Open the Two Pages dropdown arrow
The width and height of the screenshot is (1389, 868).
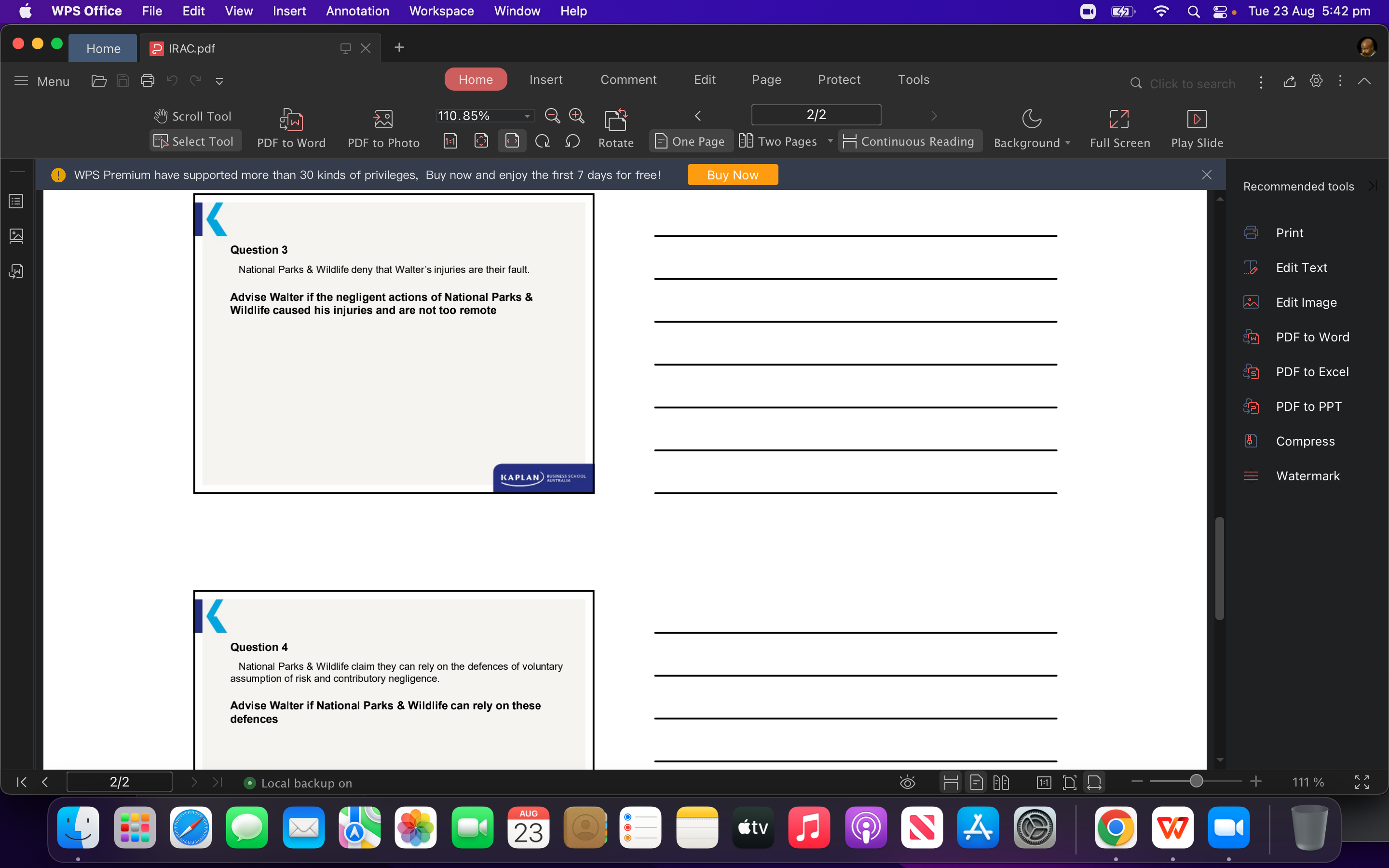831,141
